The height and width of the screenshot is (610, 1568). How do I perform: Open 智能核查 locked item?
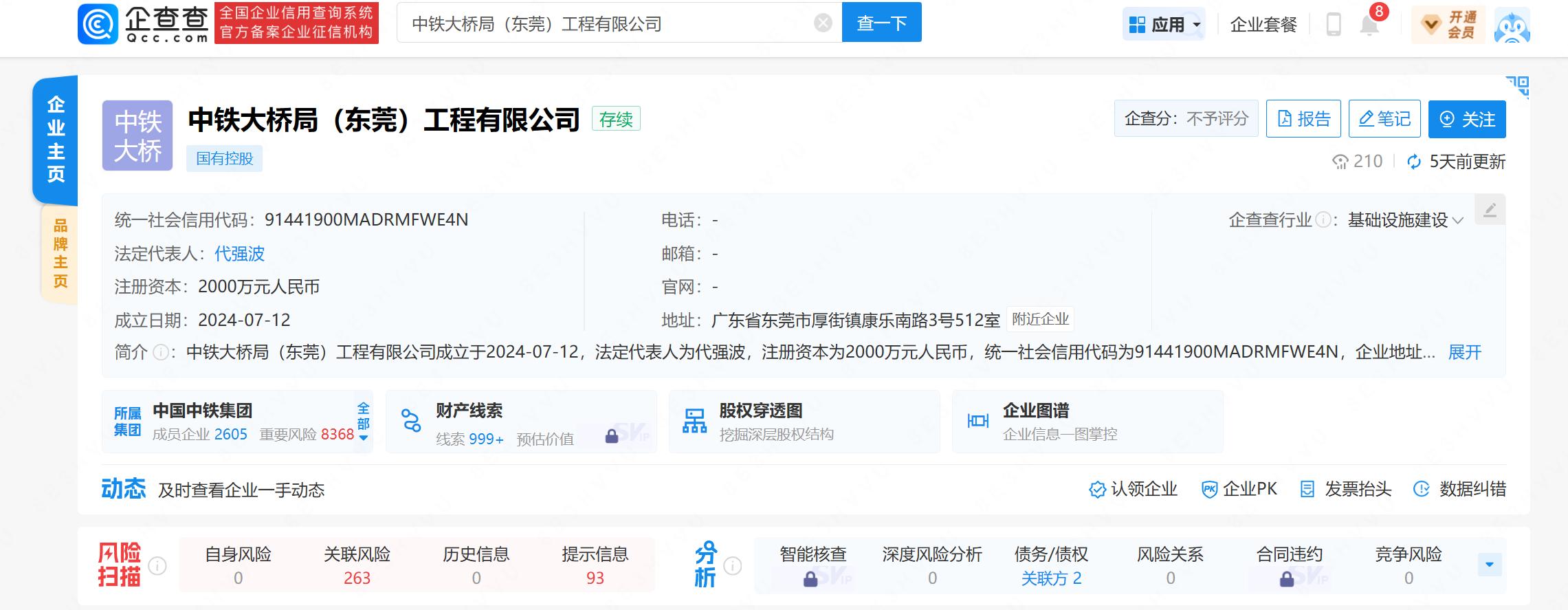click(813, 565)
